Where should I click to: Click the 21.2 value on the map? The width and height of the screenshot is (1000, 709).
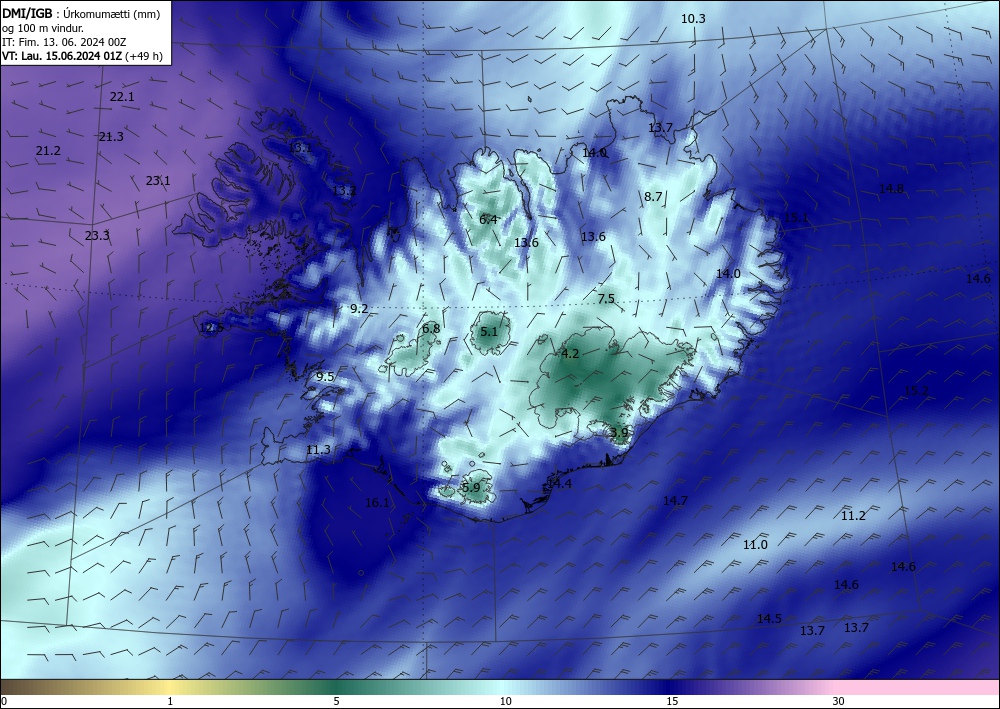pyautogui.click(x=48, y=151)
